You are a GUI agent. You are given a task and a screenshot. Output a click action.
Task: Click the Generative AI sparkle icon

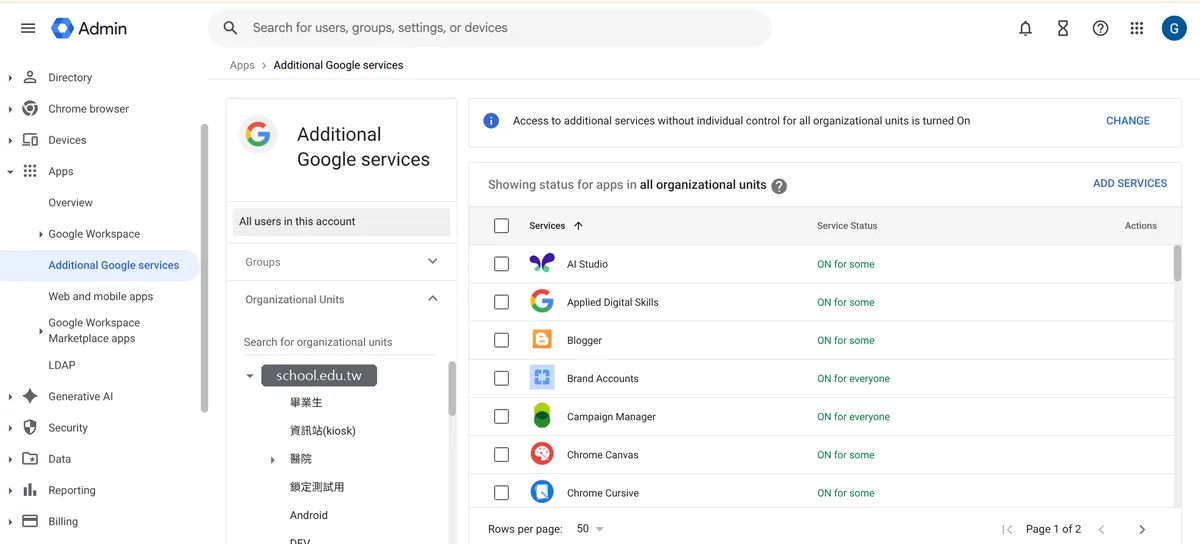pyautogui.click(x=30, y=396)
